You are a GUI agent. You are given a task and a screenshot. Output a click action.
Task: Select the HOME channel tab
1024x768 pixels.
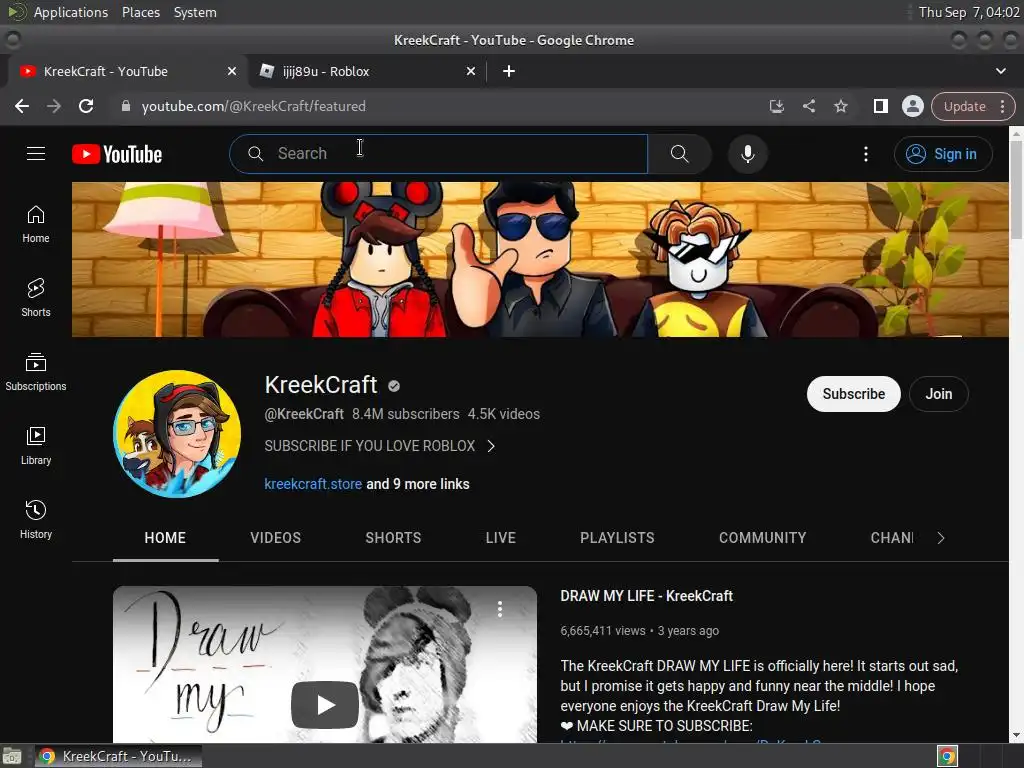pos(165,538)
